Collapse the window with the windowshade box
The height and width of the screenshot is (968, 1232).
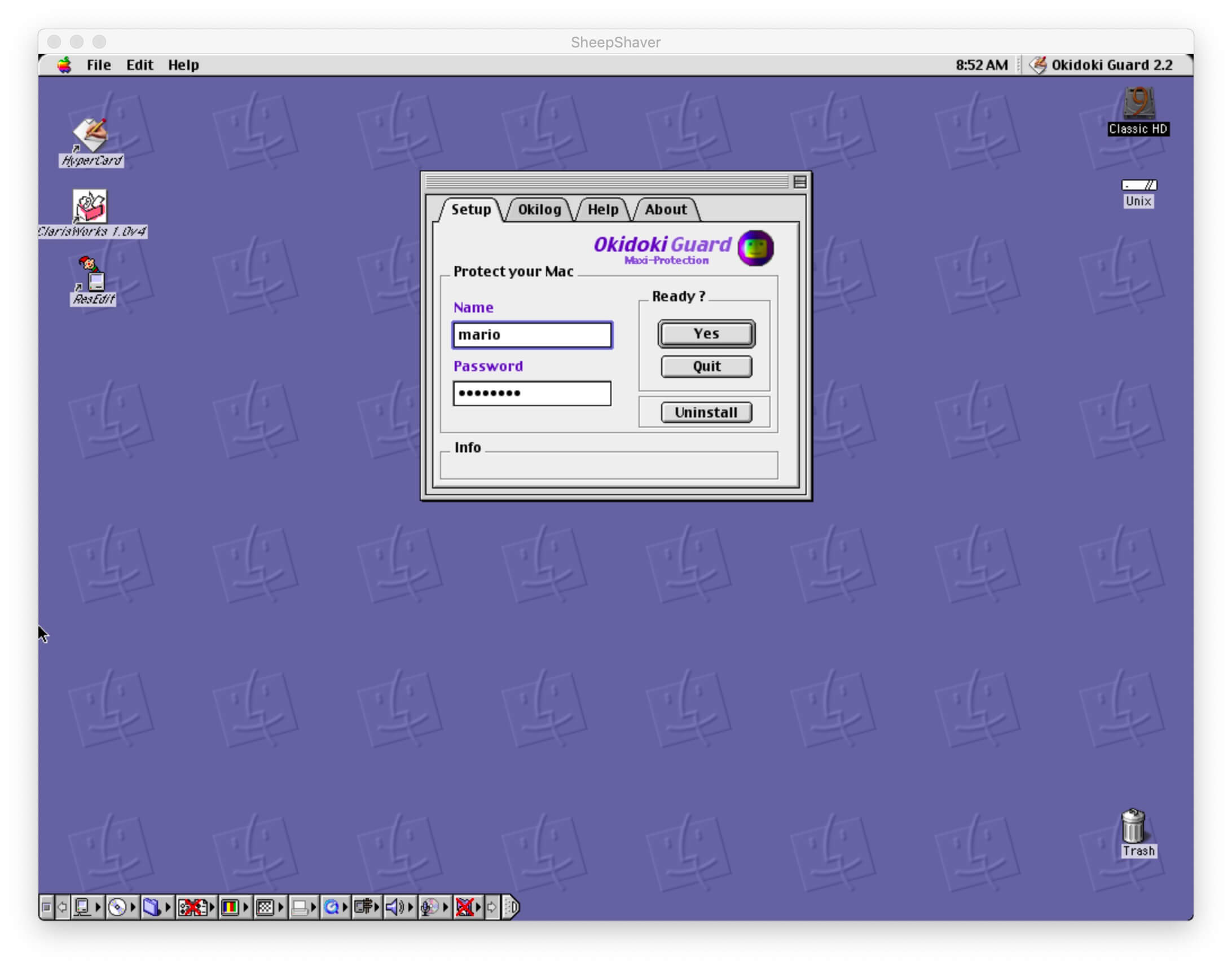click(799, 182)
